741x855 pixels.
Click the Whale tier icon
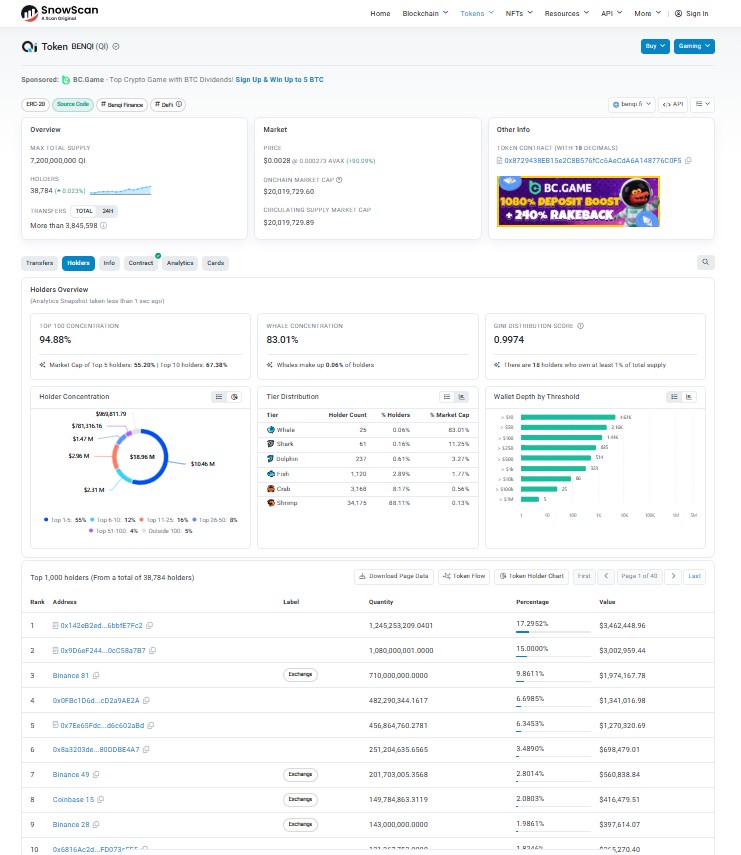(270, 430)
